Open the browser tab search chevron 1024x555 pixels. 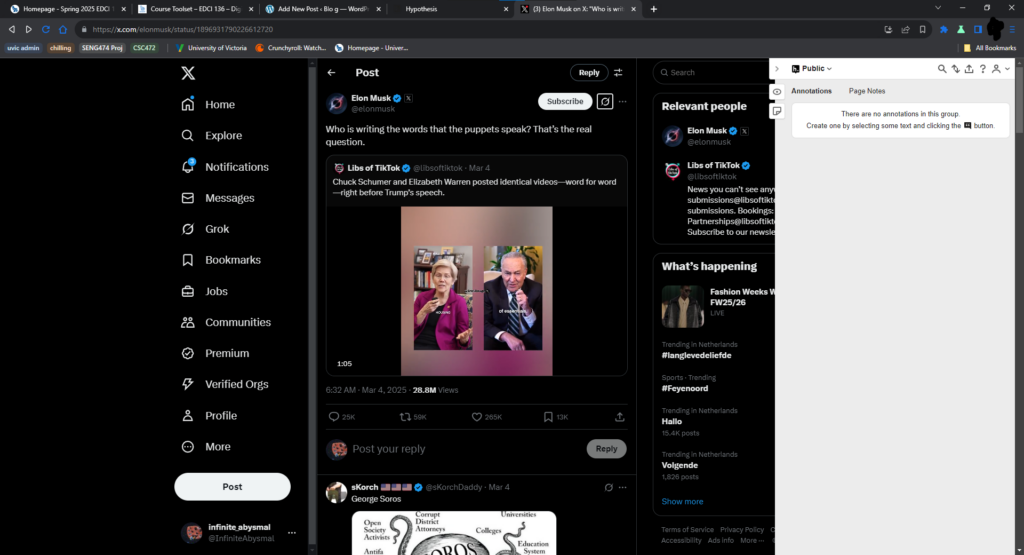pyautogui.click(x=938, y=8)
